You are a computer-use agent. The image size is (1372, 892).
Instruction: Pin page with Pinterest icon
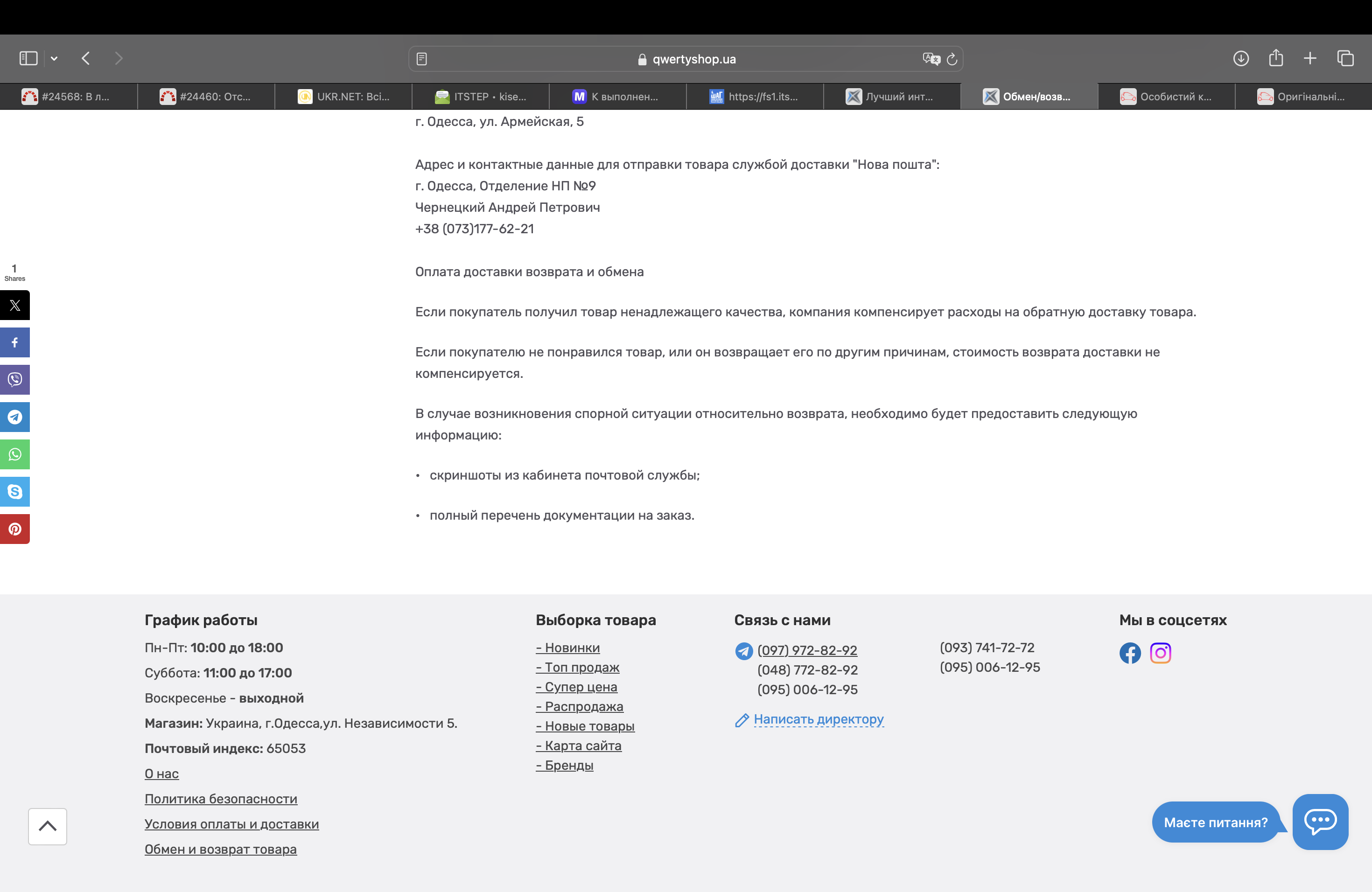pyautogui.click(x=15, y=529)
